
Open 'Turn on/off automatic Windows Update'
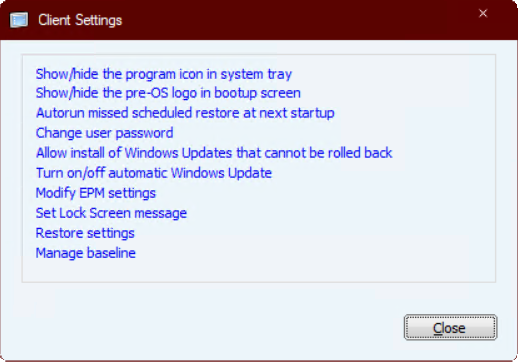pyautogui.click(x=154, y=173)
